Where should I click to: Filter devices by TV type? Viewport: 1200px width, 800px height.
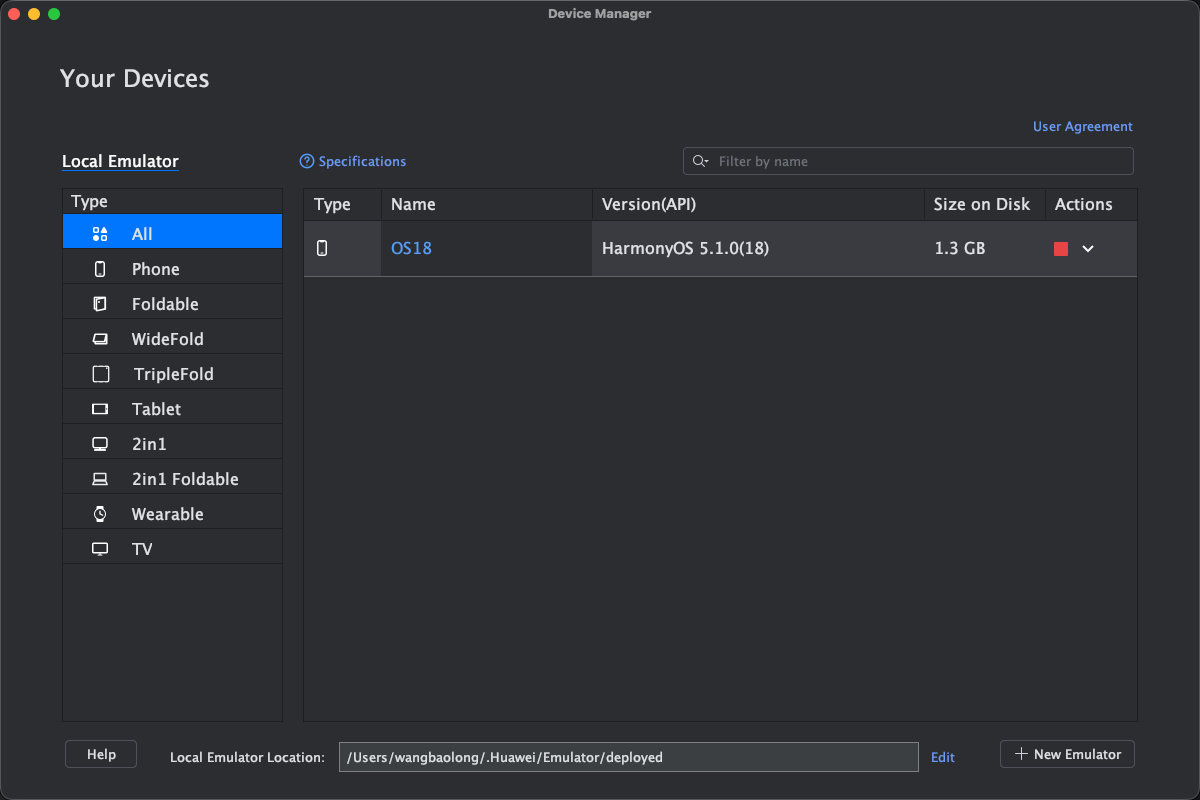coord(172,549)
